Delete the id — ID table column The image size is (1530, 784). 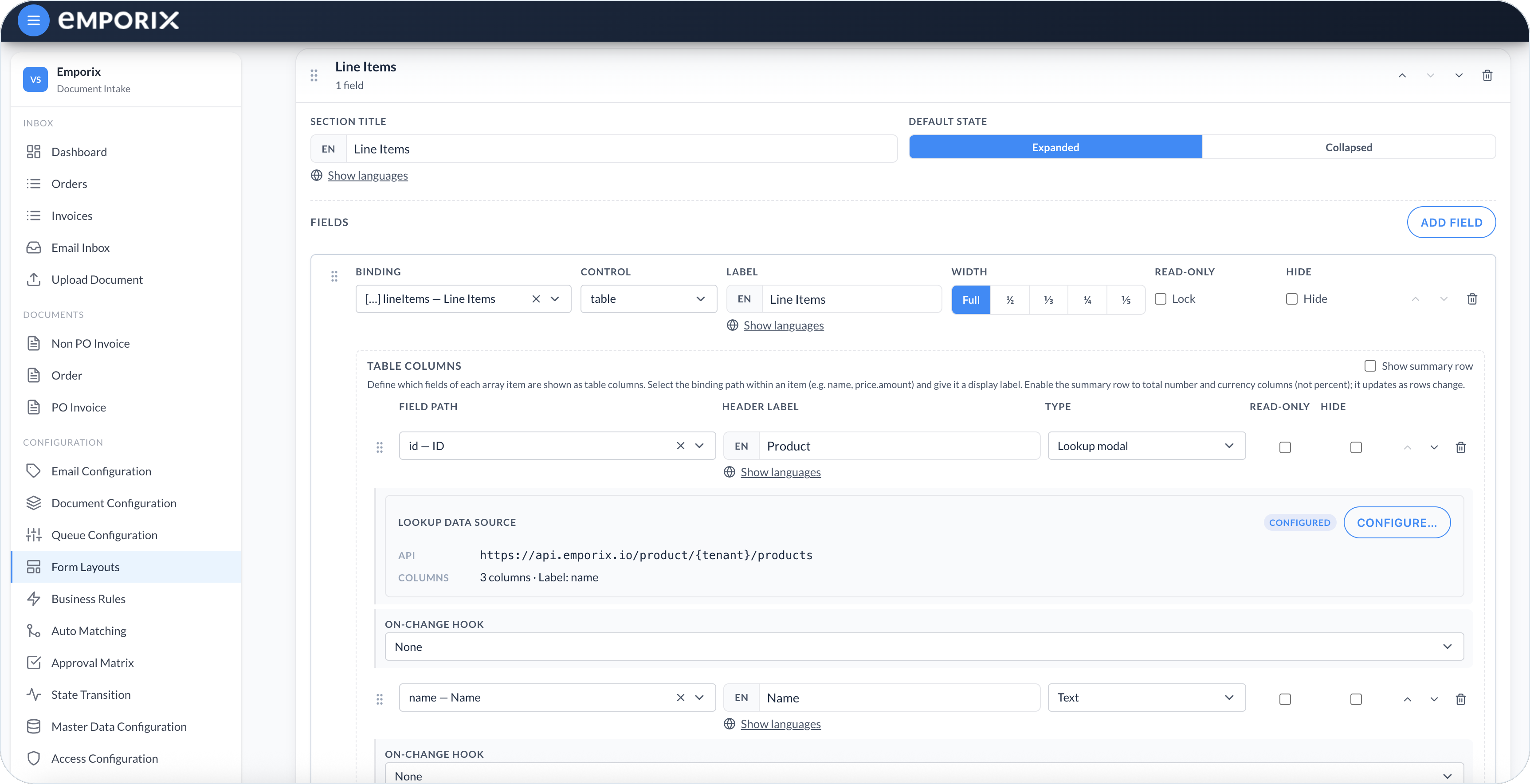pyautogui.click(x=1460, y=447)
